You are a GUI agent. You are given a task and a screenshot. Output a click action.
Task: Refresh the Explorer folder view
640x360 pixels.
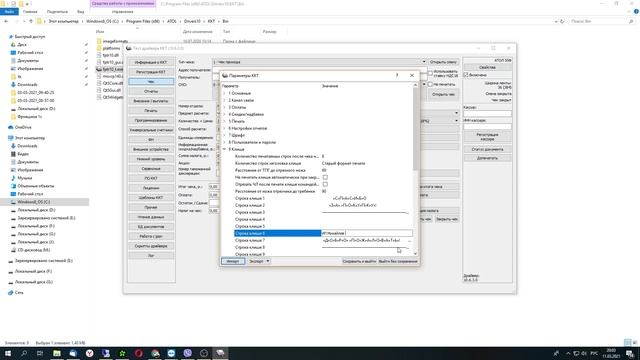coord(562,21)
